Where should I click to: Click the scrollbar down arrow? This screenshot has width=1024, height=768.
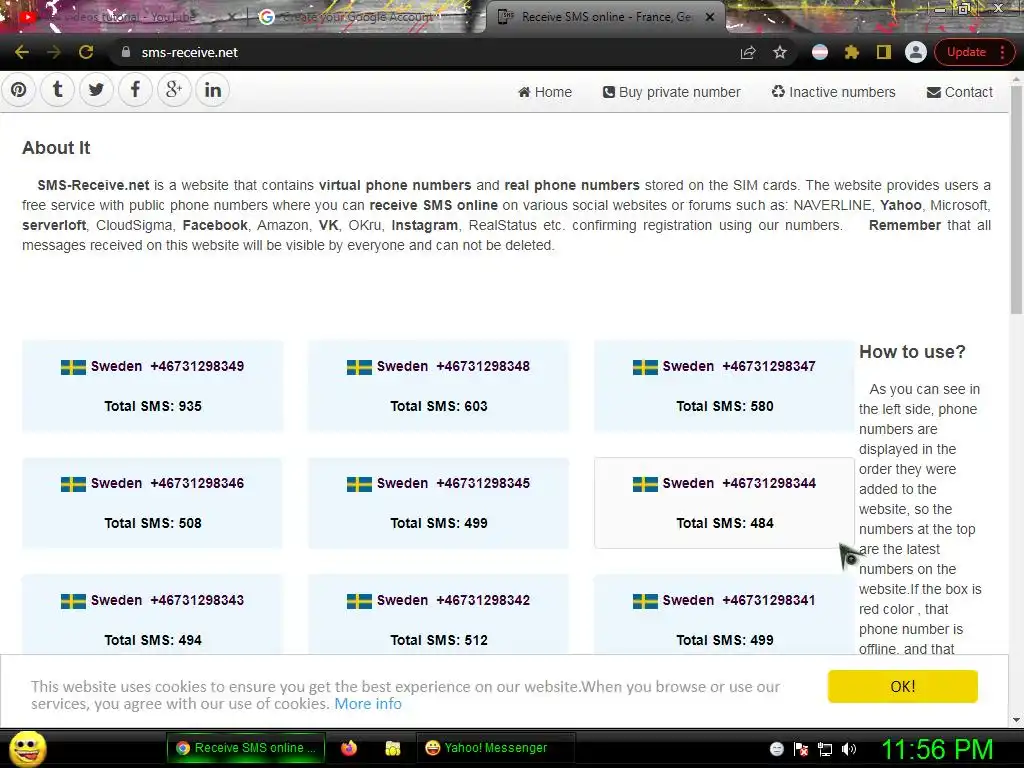pyautogui.click(x=1016, y=720)
